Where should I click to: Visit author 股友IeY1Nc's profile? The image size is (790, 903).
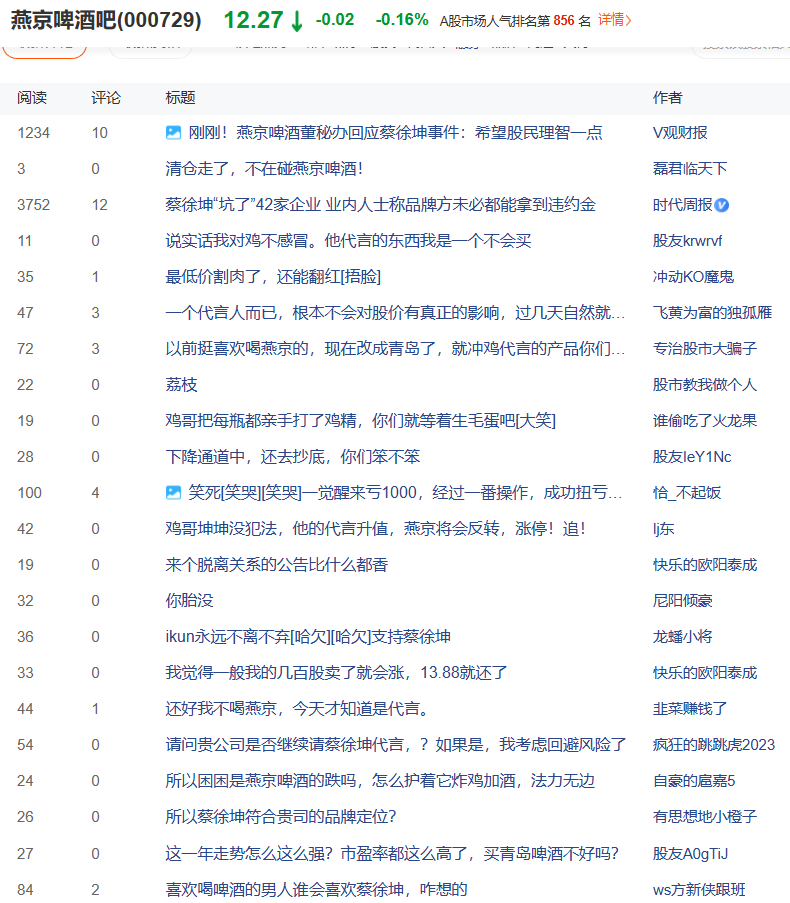(692, 457)
